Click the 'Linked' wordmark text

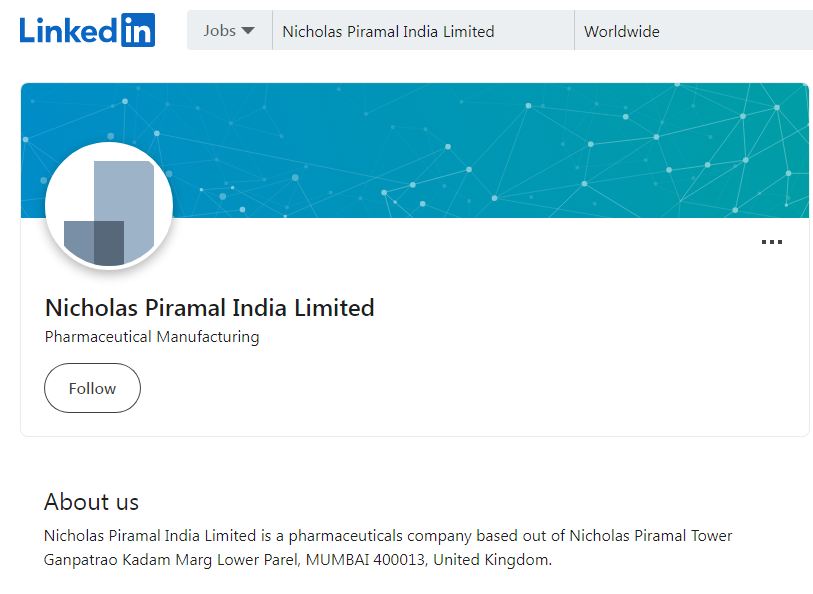pos(68,31)
